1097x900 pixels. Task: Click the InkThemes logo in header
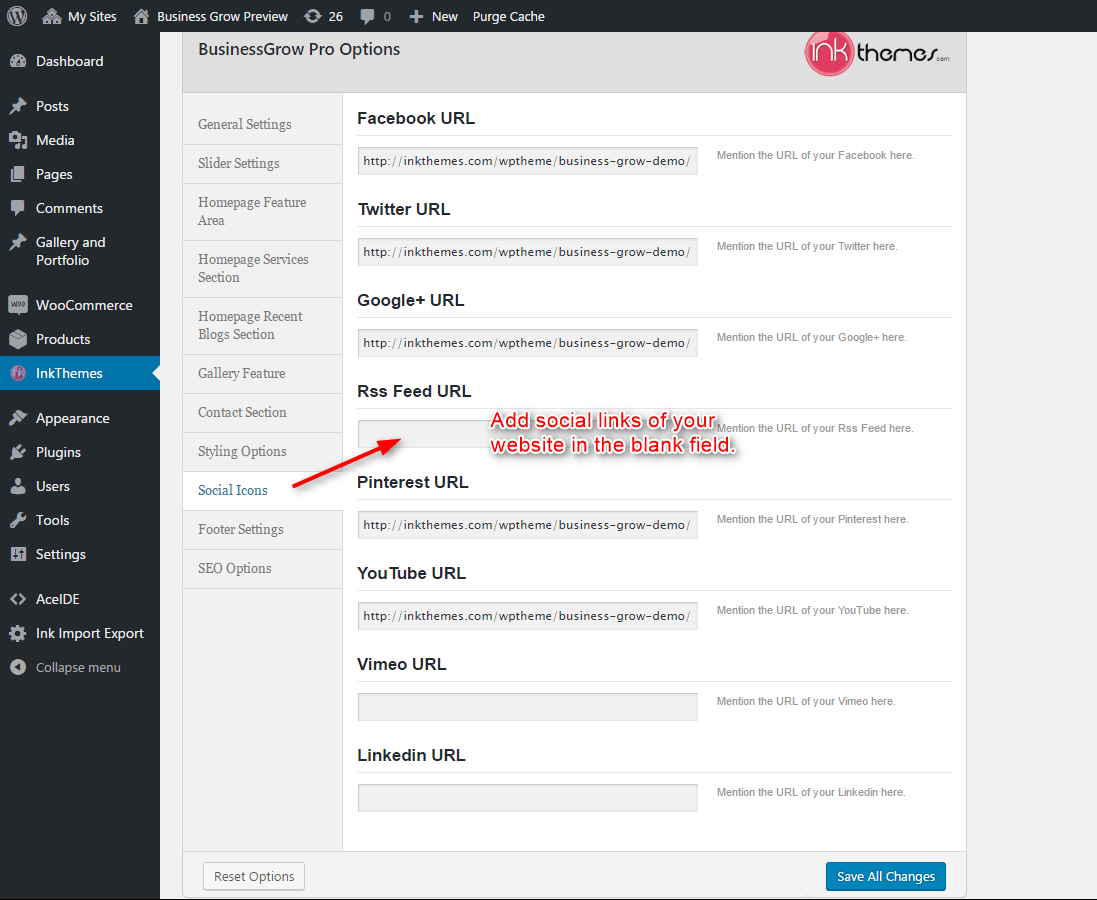coord(878,53)
